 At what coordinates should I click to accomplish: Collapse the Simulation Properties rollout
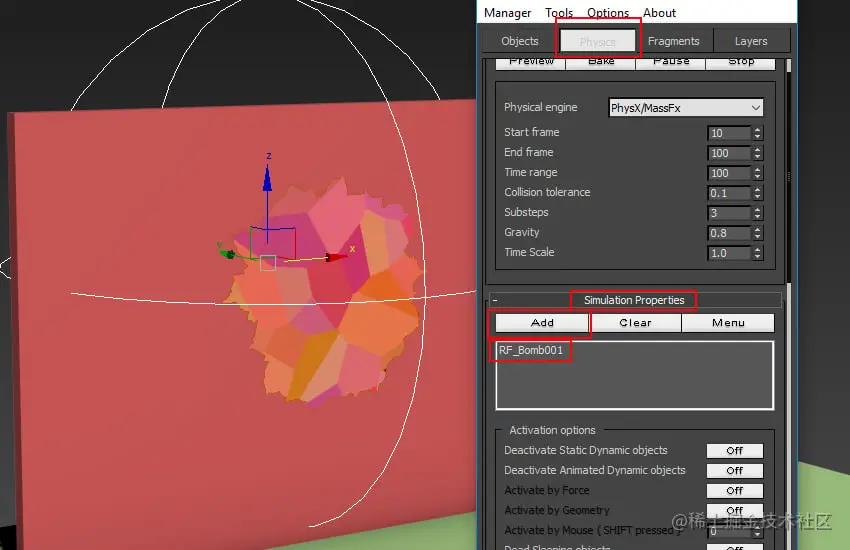[635, 300]
